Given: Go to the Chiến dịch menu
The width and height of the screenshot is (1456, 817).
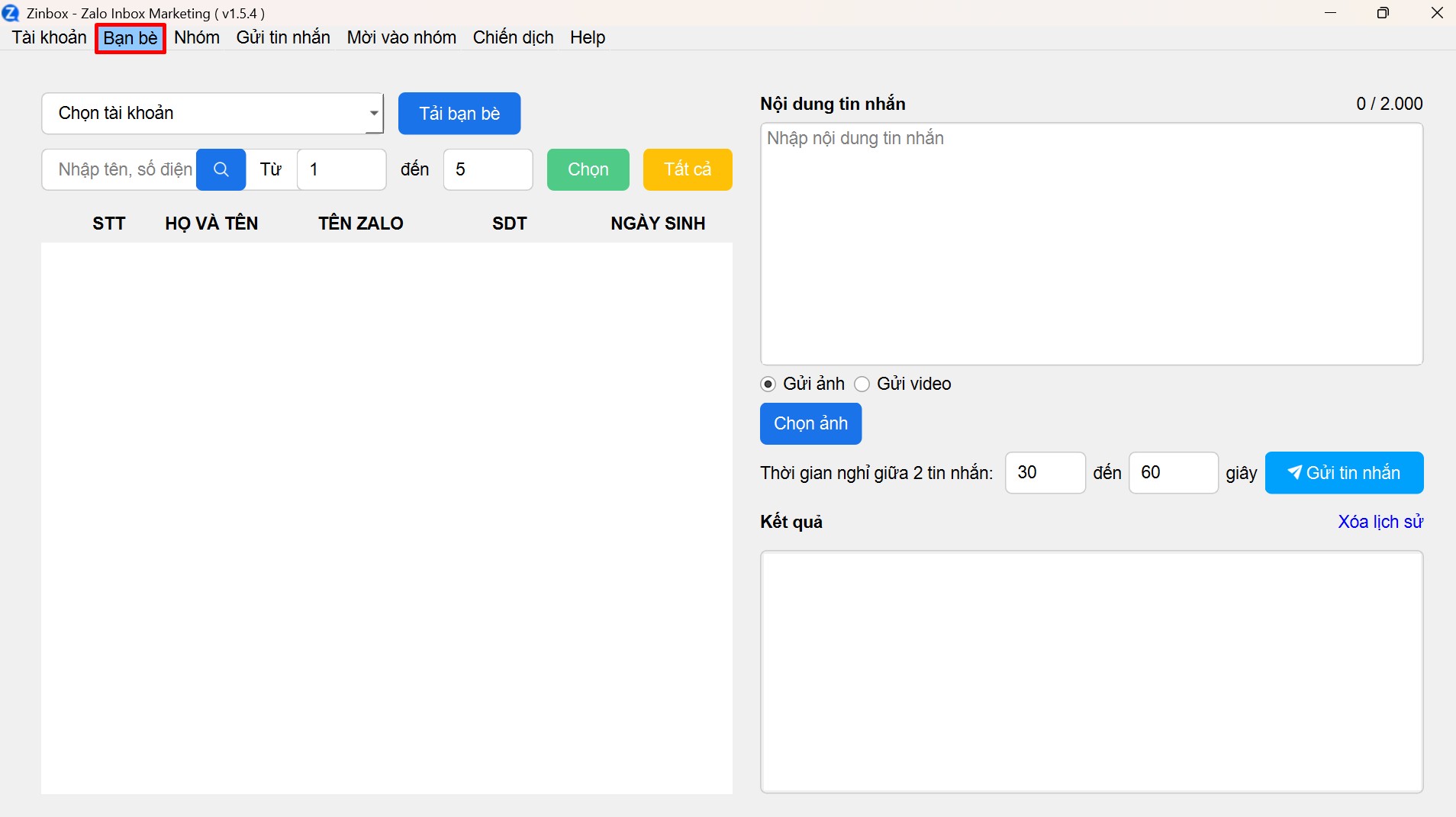Looking at the screenshot, I should [x=513, y=37].
